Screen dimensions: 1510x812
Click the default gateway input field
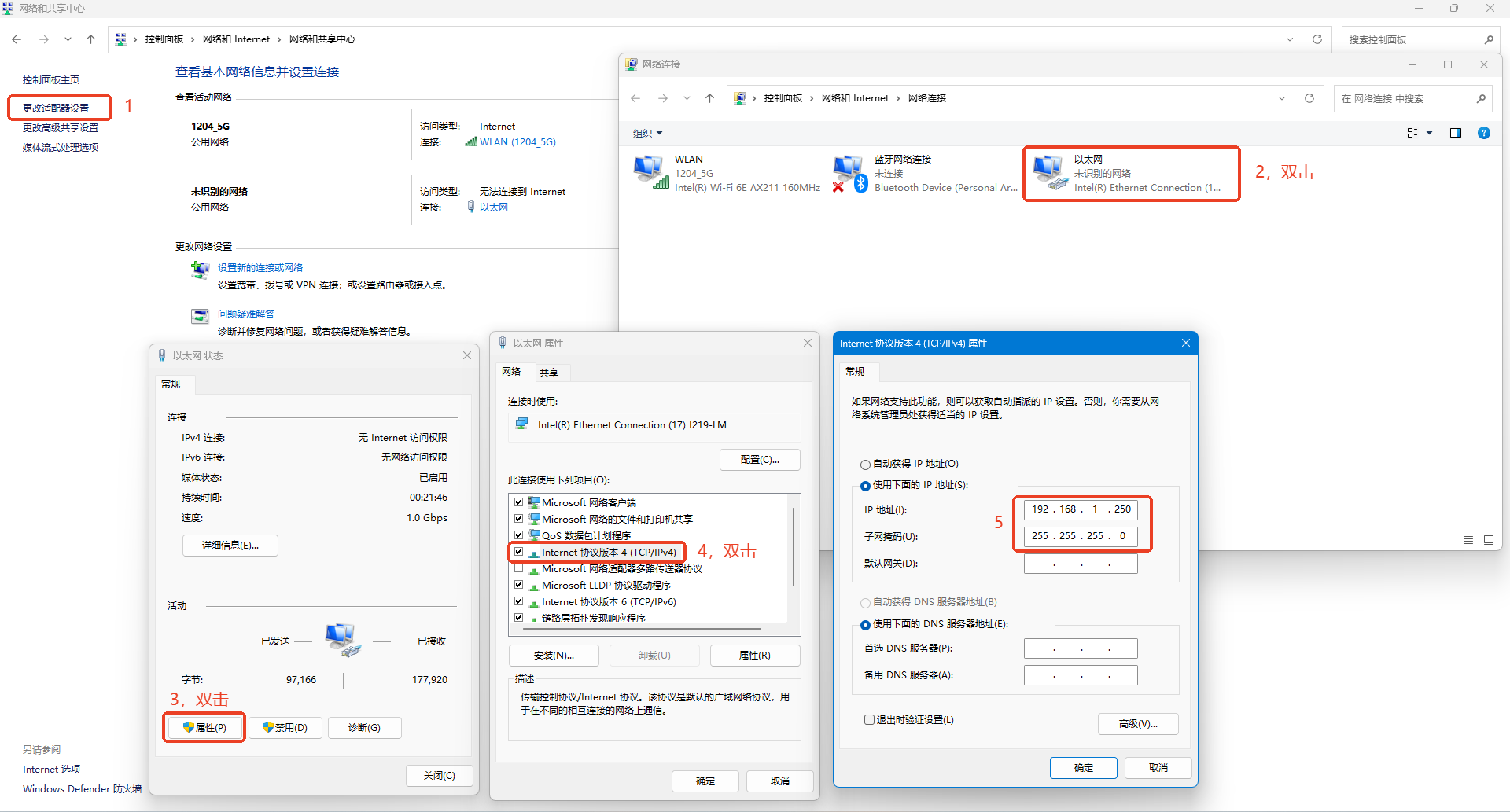(1080, 564)
